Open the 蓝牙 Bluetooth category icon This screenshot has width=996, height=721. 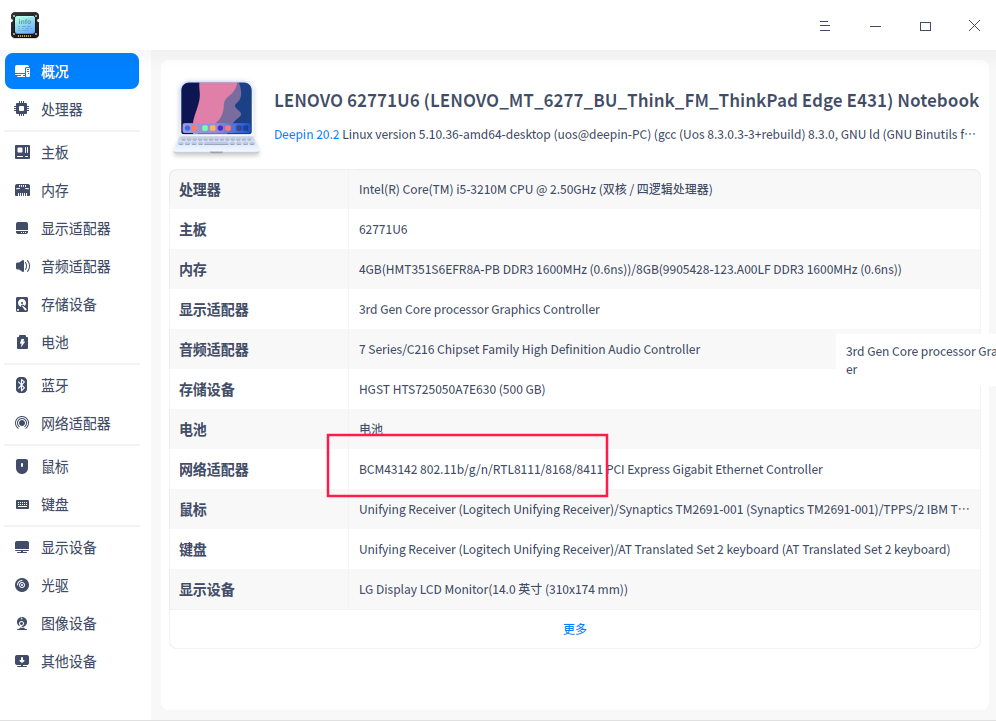click(21, 385)
